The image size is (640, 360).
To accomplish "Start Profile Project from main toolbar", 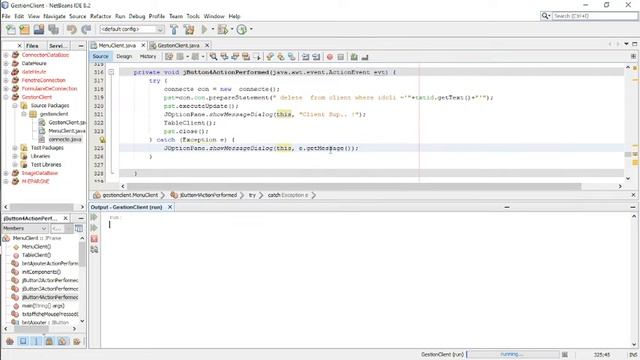I will click(x=242, y=29).
